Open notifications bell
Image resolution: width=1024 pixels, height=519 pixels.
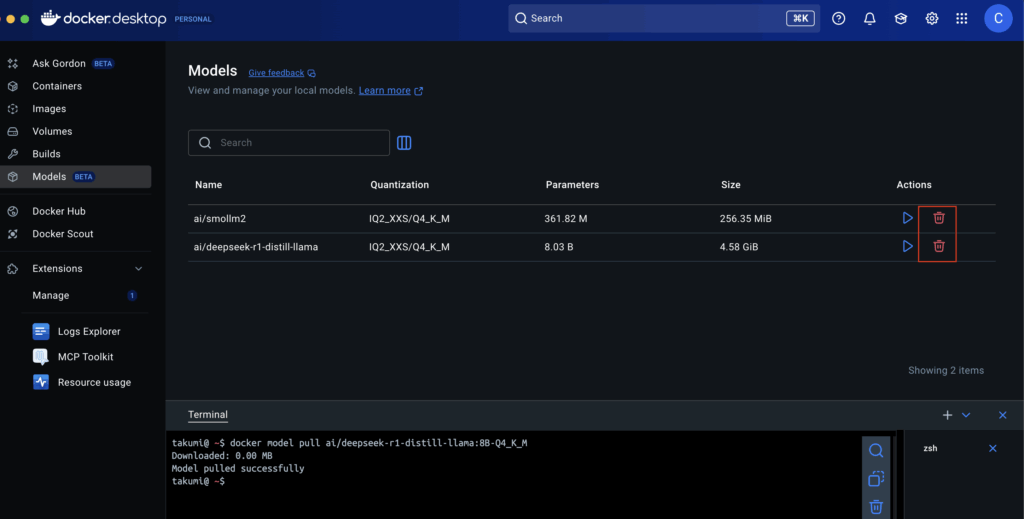tap(869, 18)
